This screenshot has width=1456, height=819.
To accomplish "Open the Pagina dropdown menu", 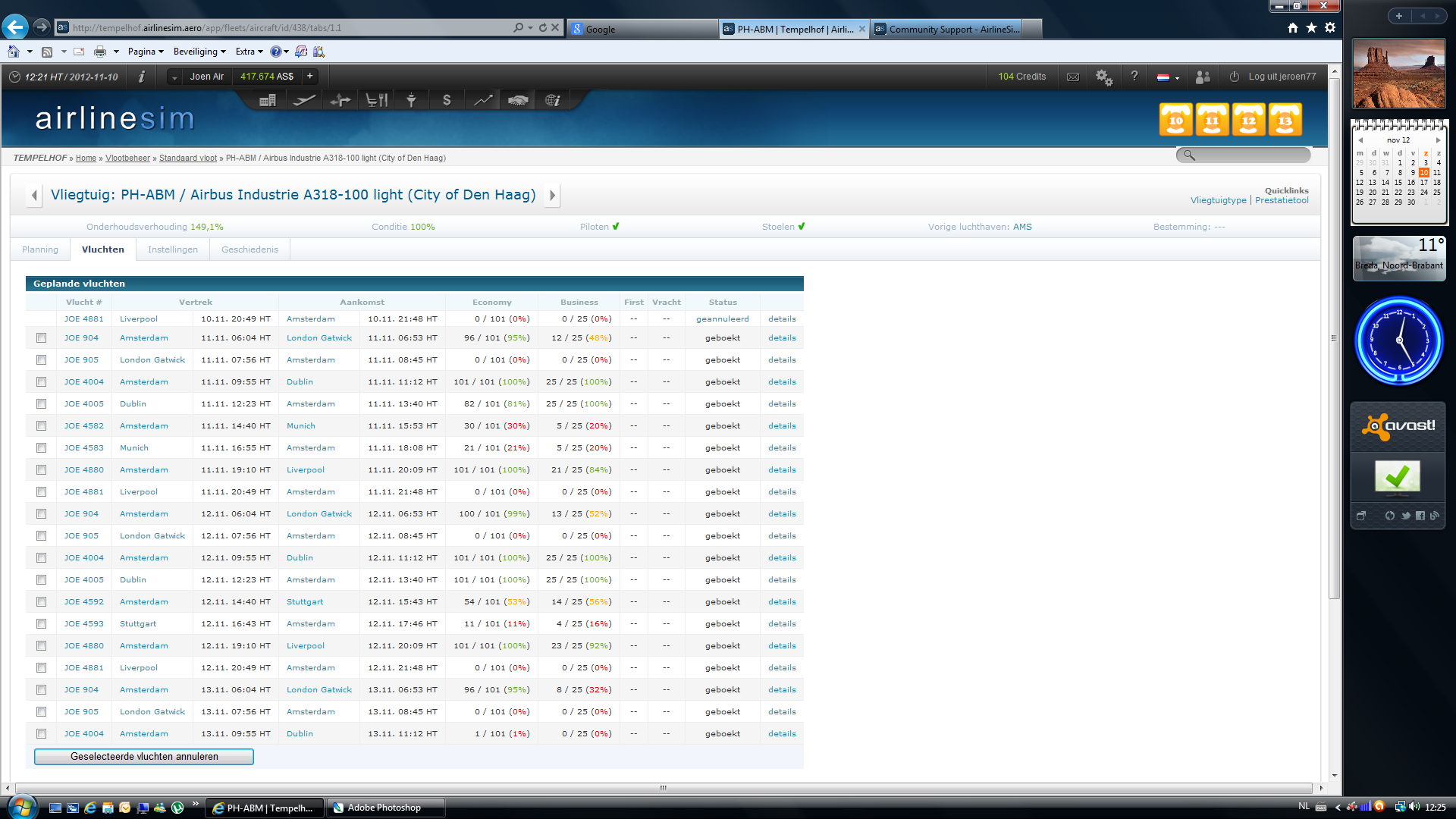I will pyautogui.click(x=146, y=52).
